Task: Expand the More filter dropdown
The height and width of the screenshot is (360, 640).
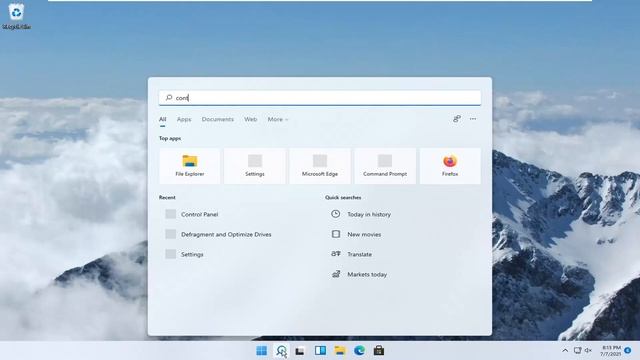Action: tap(278, 119)
